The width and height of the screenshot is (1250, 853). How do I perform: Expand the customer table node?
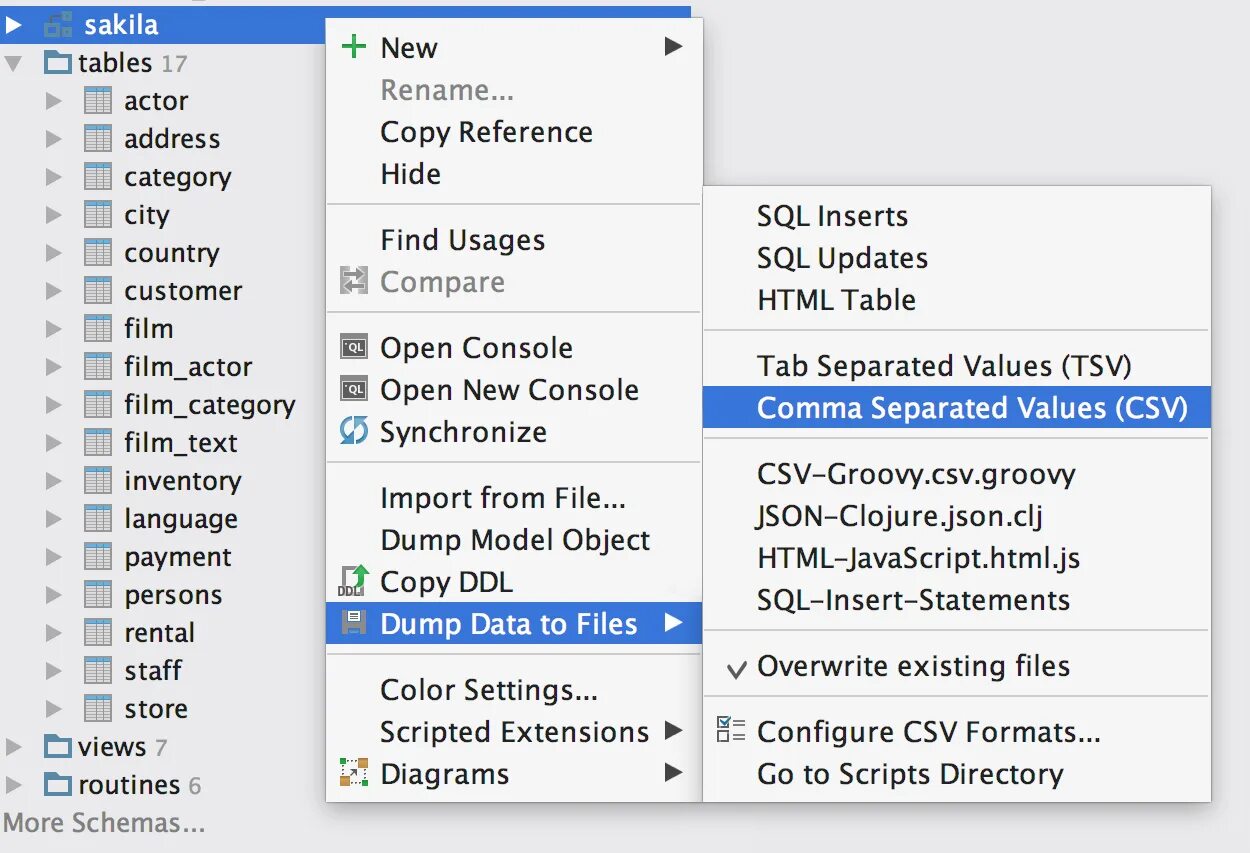(54, 291)
